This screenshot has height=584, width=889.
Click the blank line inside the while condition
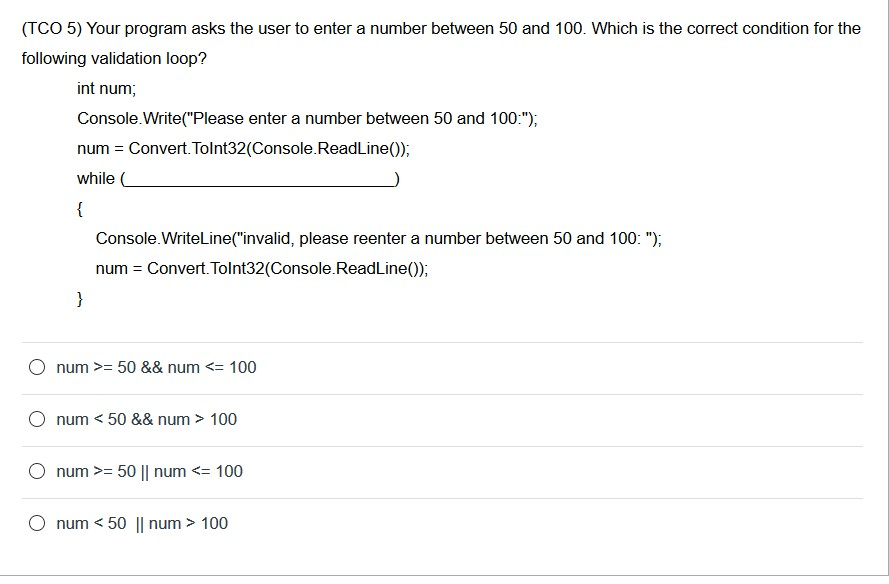click(259, 178)
